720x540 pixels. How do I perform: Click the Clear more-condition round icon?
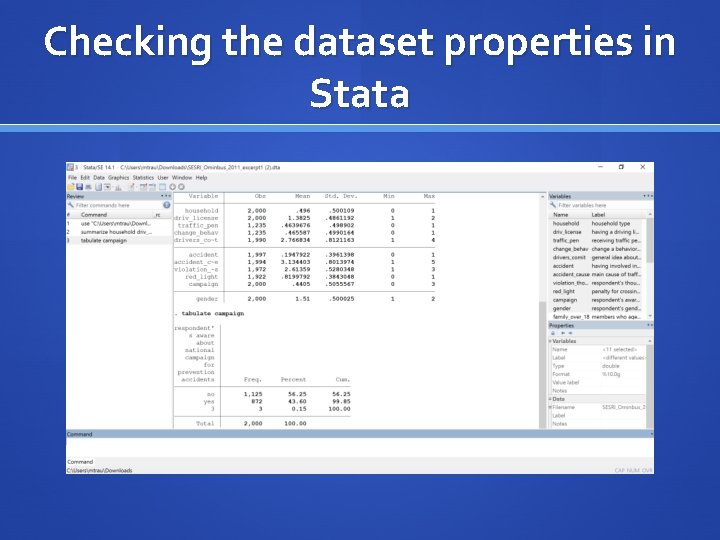pos(173,187)
